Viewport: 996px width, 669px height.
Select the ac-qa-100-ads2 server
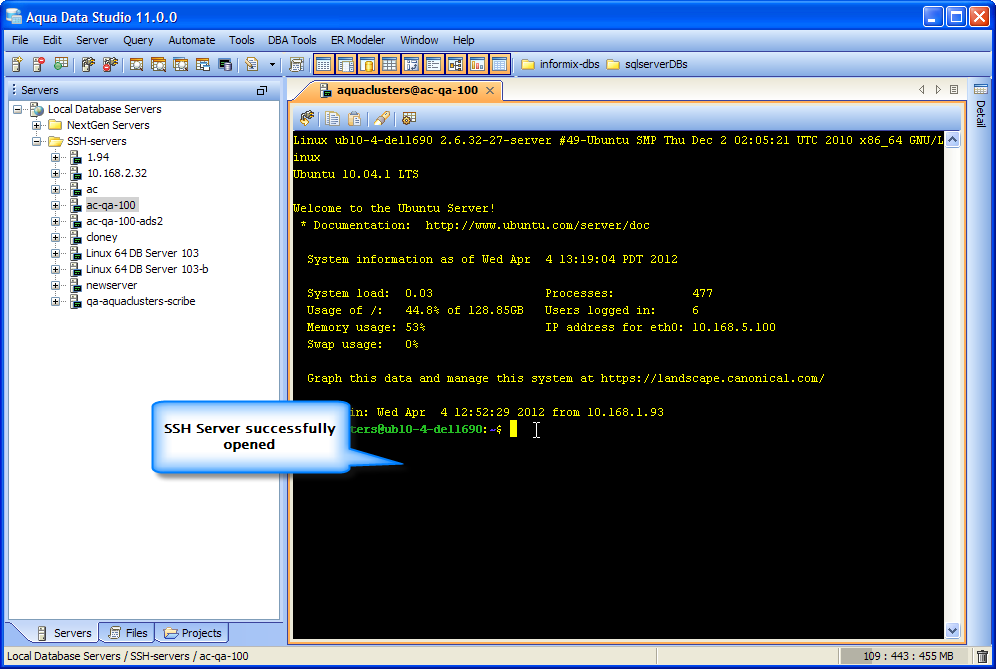[124, 221]
